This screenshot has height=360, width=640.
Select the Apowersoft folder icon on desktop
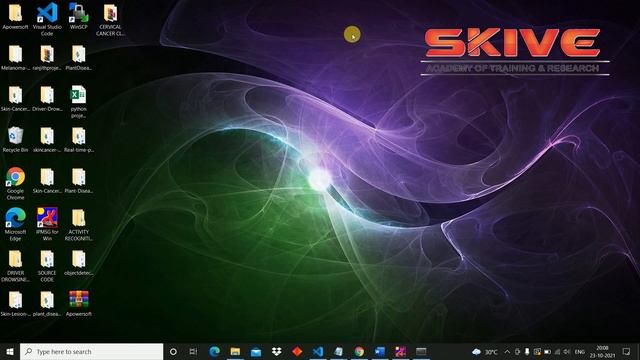pyautogui.click(x=16, y=16)
